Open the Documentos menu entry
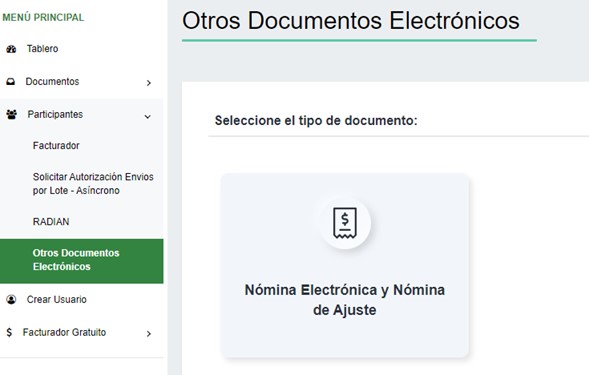The image size is (589, 375). point(52,82)
